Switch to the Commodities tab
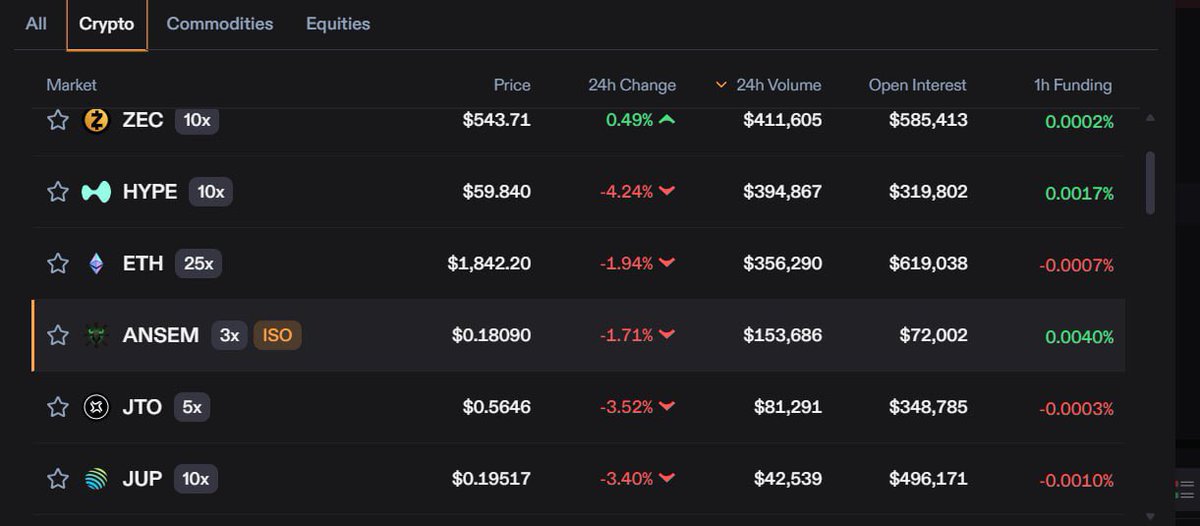This screenshot has height=526, width=1200. click(x=220, y=24)
